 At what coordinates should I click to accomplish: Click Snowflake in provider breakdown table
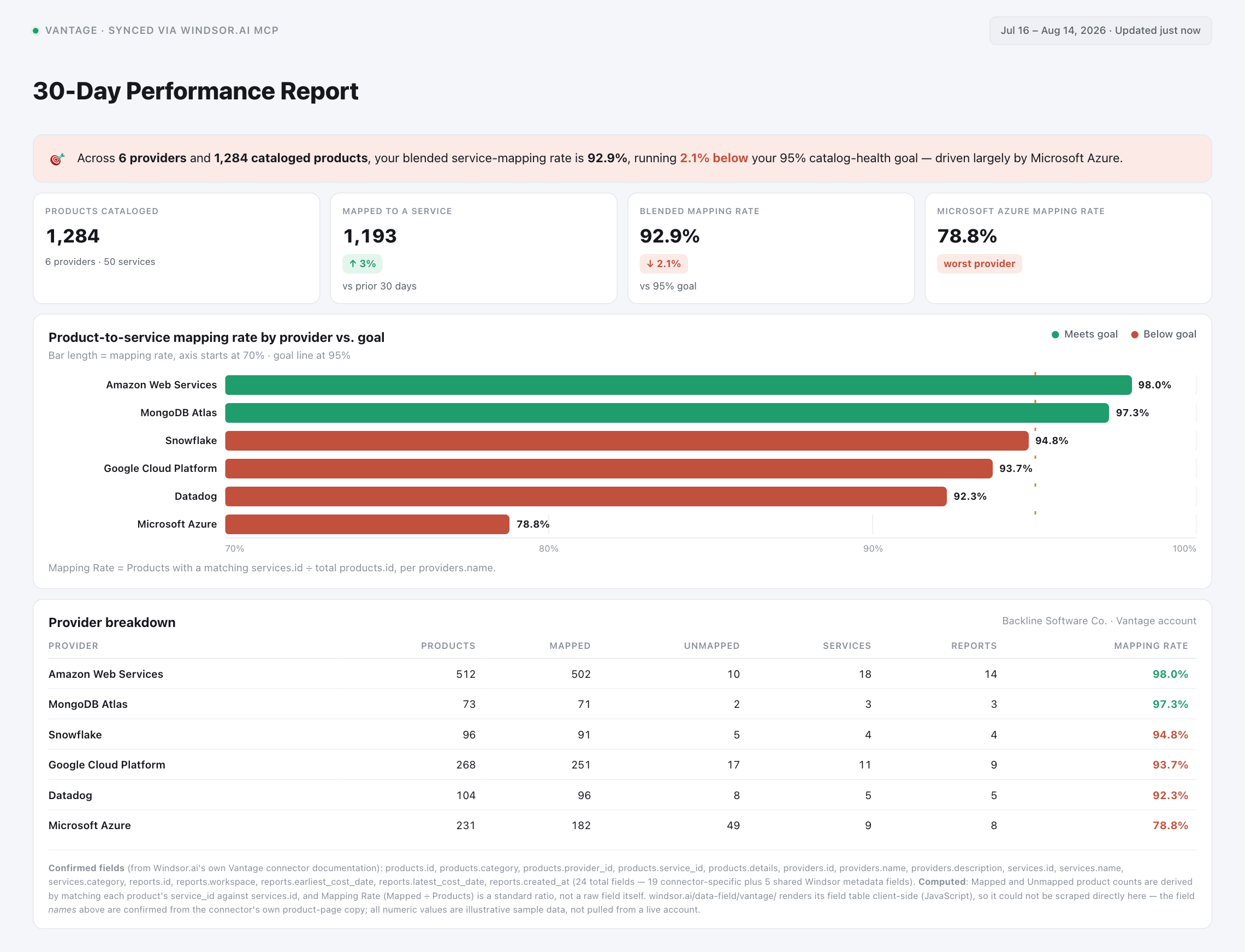coord(75,735)
